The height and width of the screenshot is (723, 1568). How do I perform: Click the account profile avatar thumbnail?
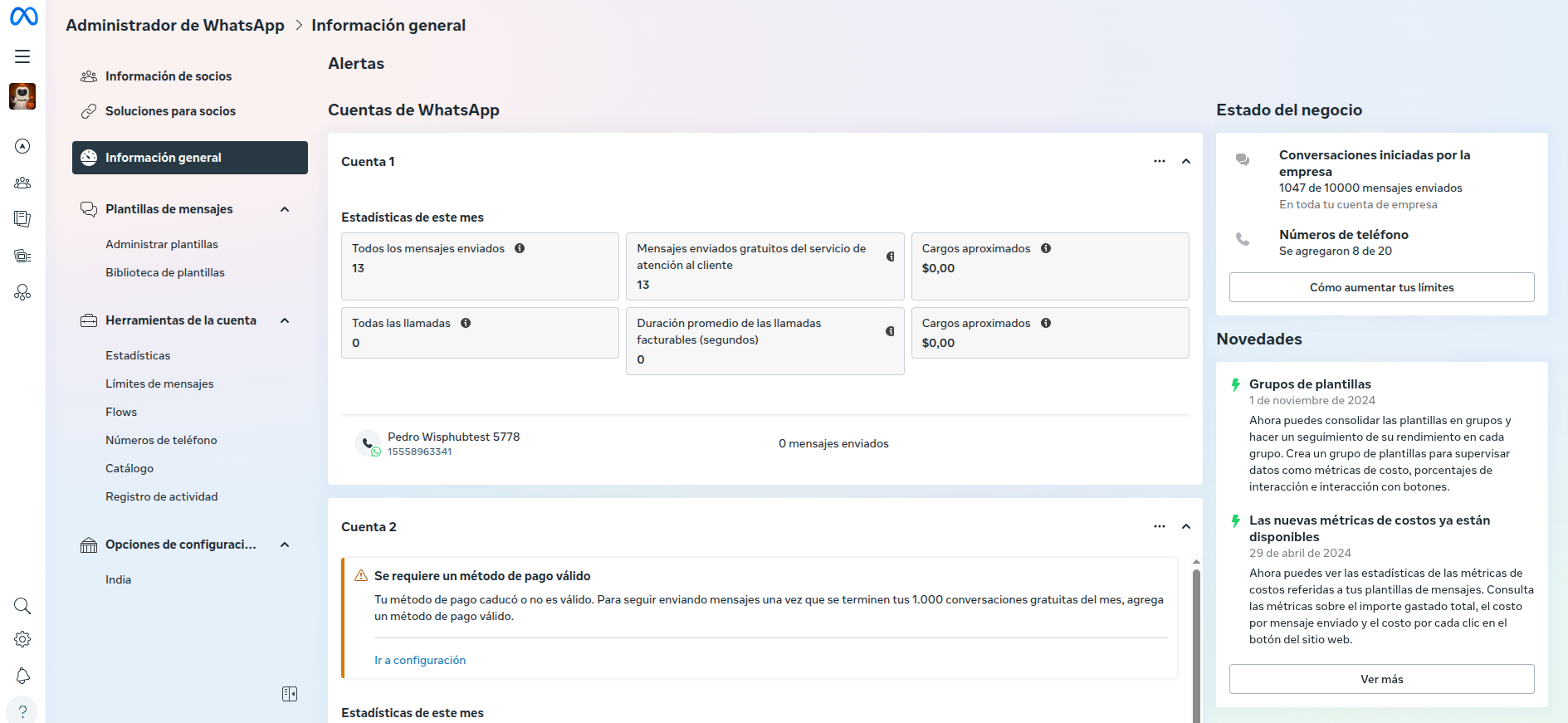tap(22, 96)
